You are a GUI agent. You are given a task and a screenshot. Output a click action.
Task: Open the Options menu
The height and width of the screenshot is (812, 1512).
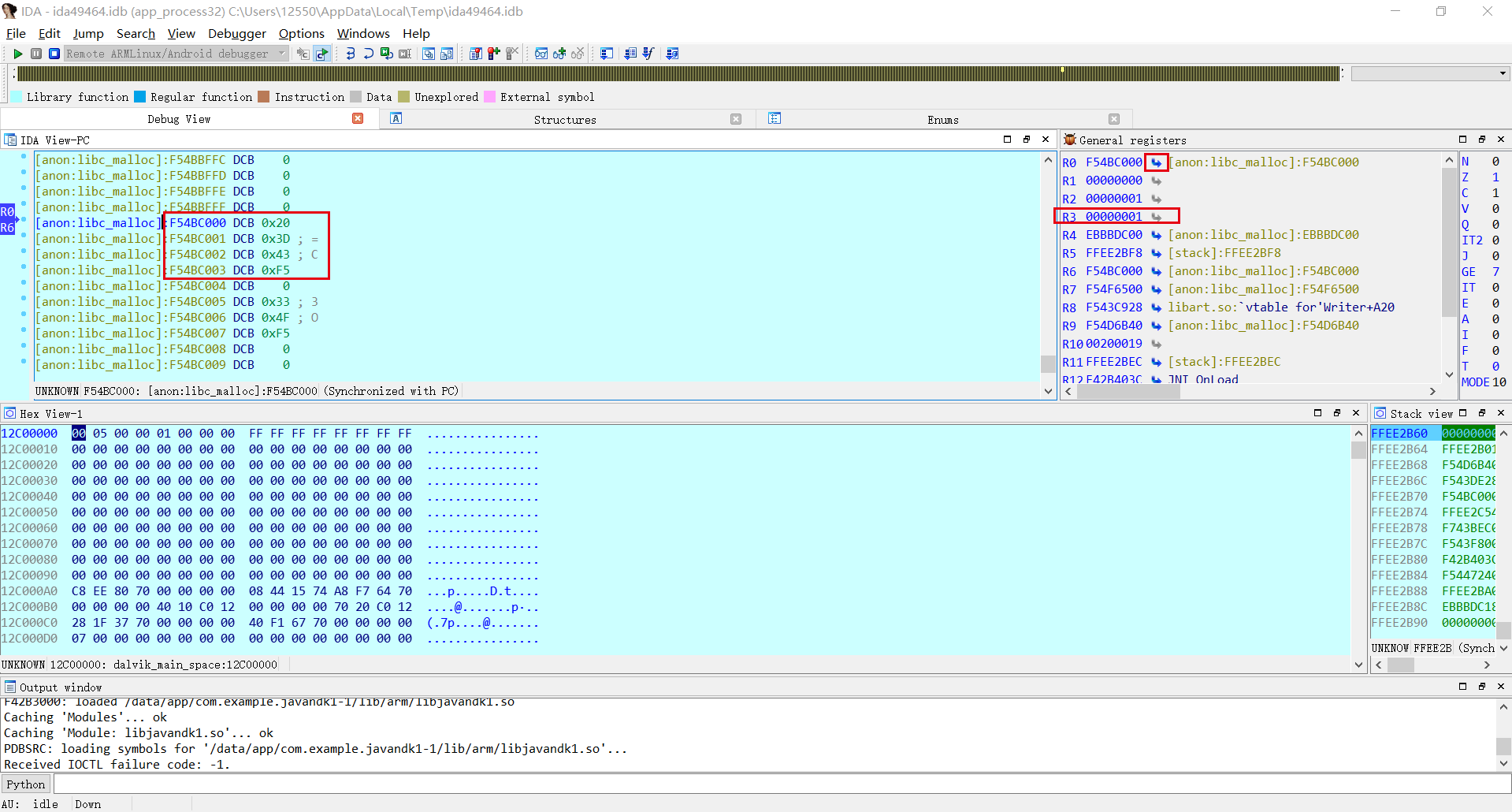(301, 33)
